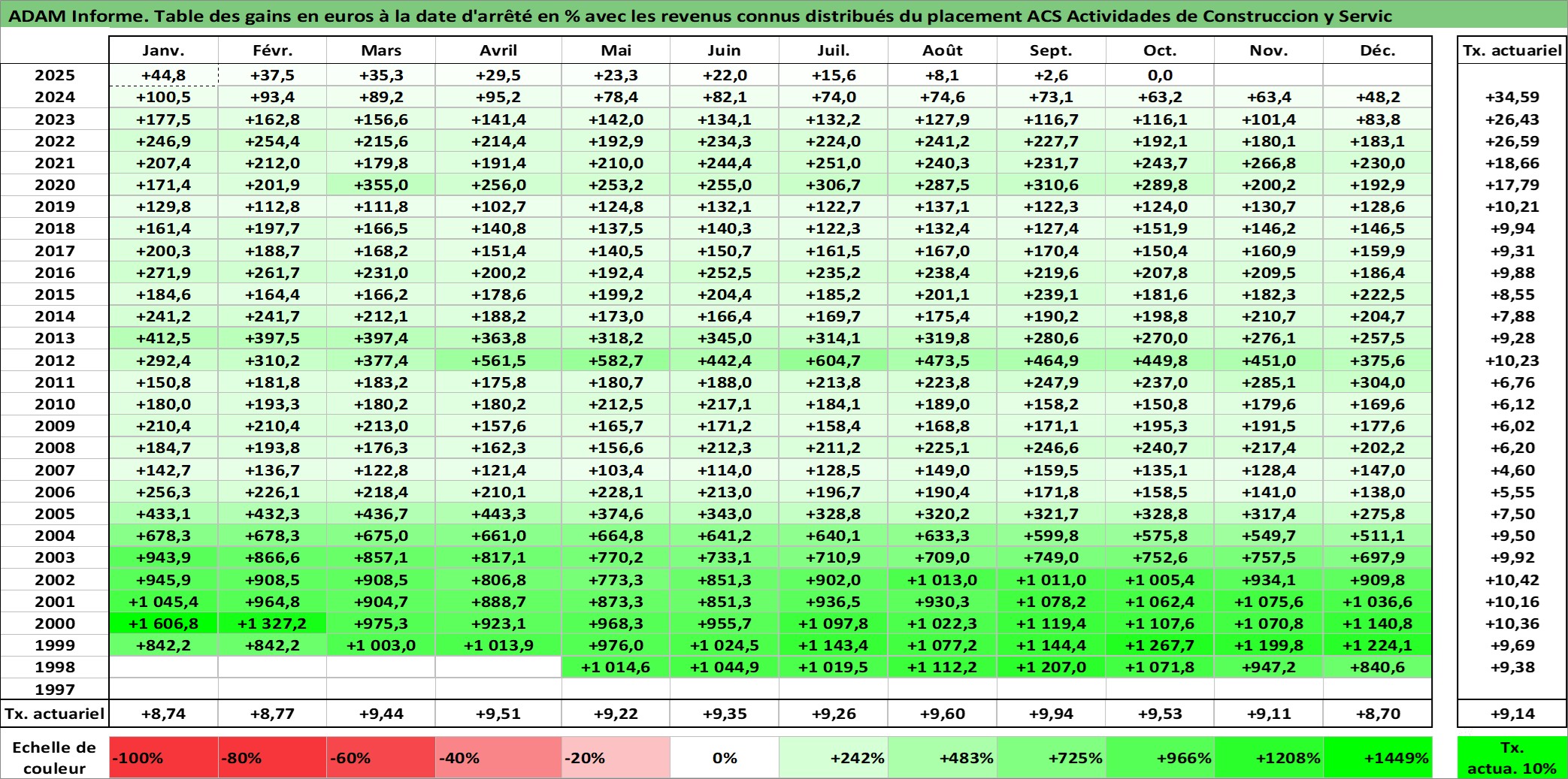Click the Tx. actuariel column header on the right

click(1512, 50)
